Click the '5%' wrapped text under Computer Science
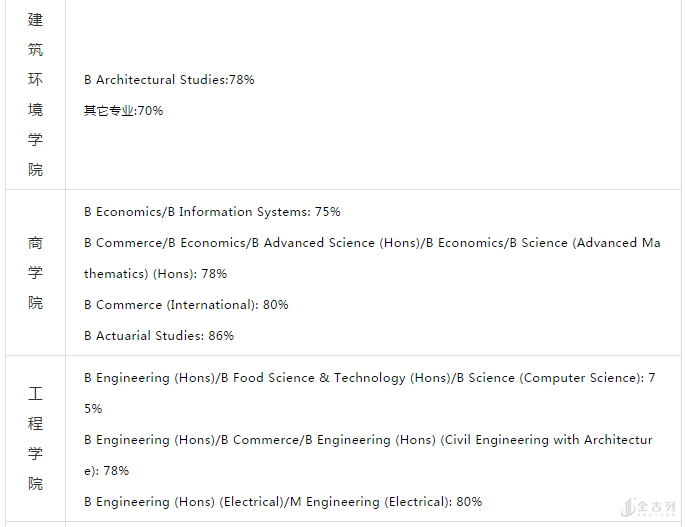The height and width of the screenshot is (527, 685). point(93,409)
